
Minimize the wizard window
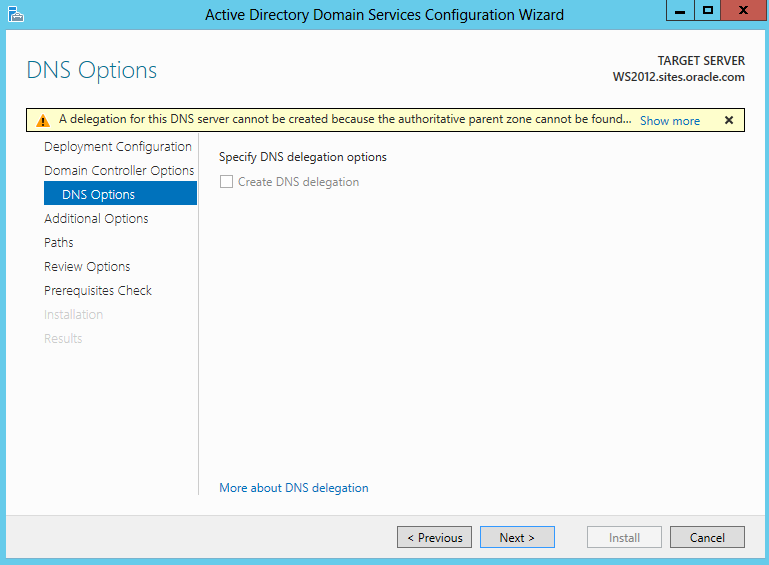coord(680,10)
